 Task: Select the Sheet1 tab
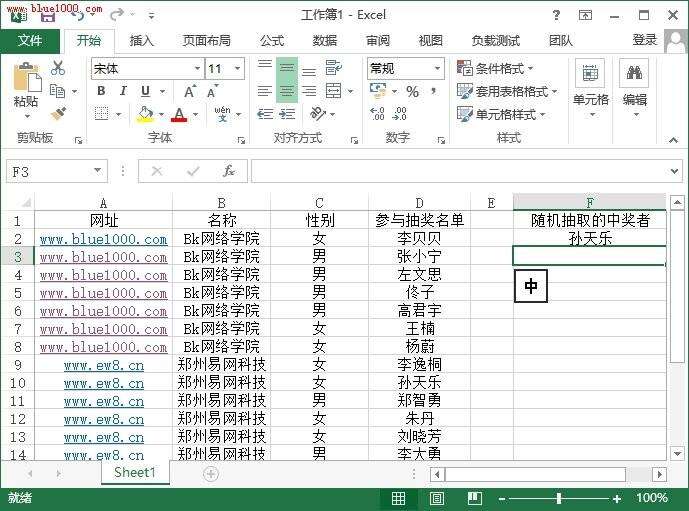135,473
